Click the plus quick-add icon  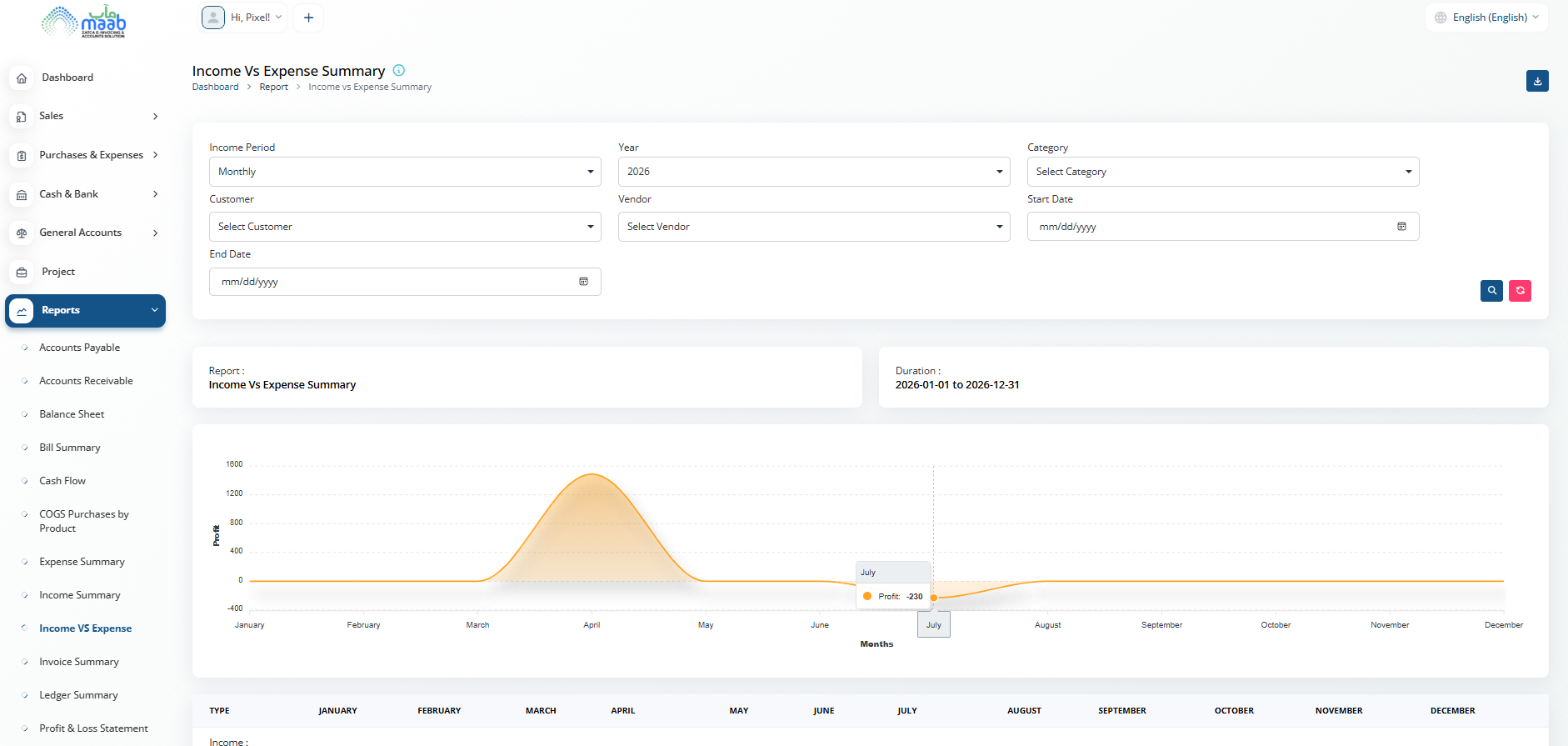308,18
